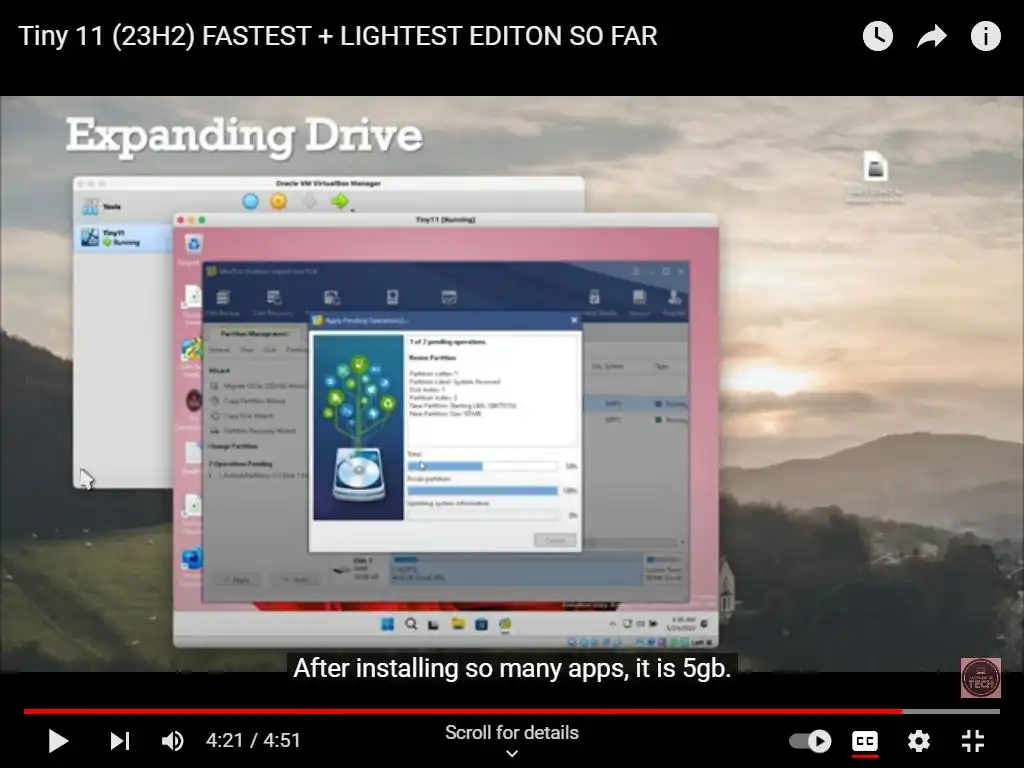Screen dimensions: 1024x768
Task: Click the 4:21 / 4:51 time display
Action: click(x=253, y=741)
